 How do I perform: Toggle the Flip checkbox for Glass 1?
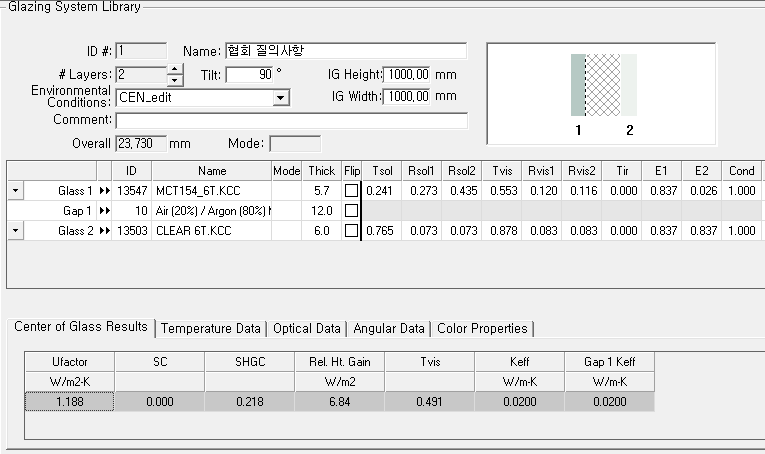pos(351,191)
